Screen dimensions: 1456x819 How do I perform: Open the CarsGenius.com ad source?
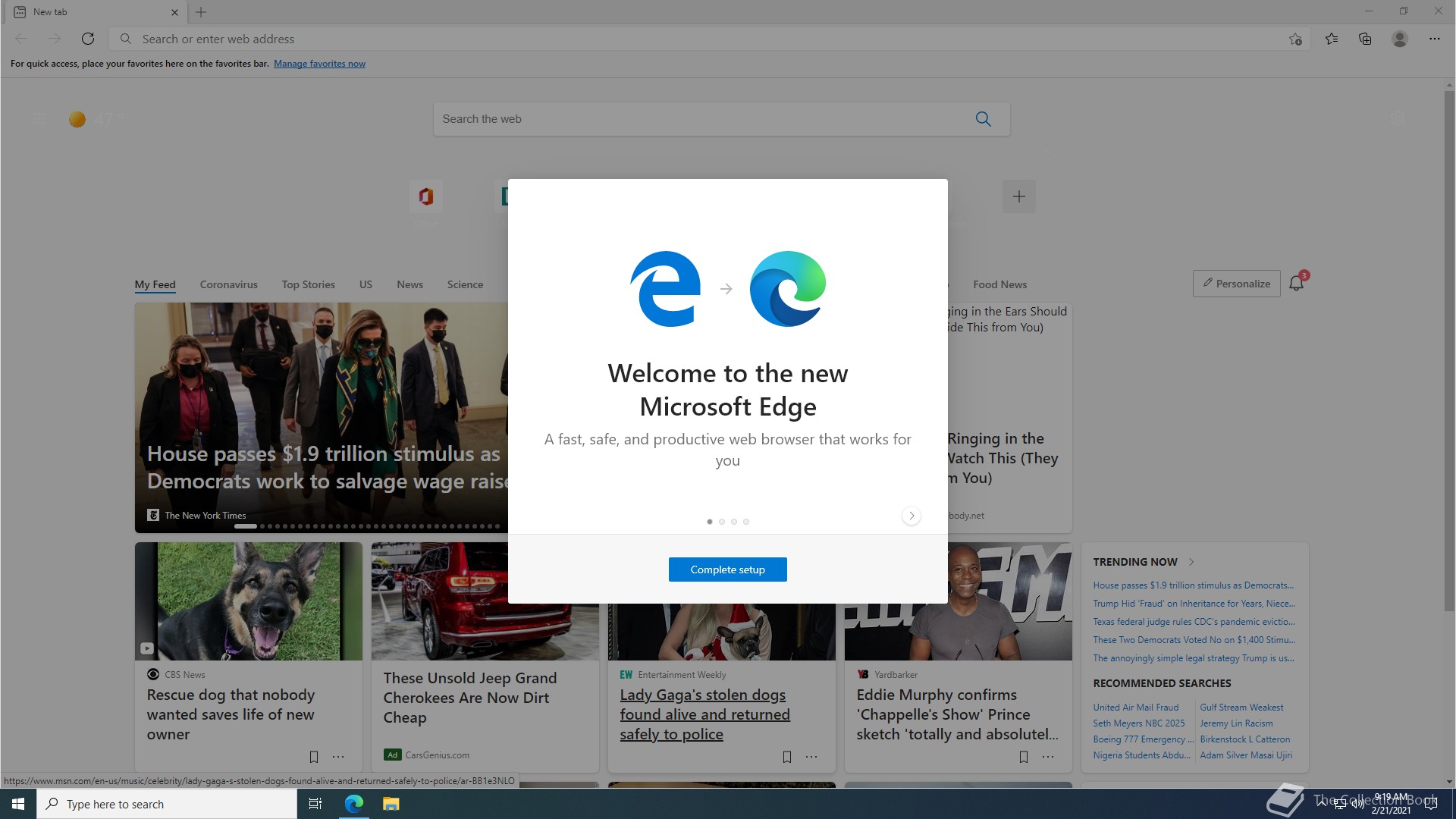tap(437, 755)
